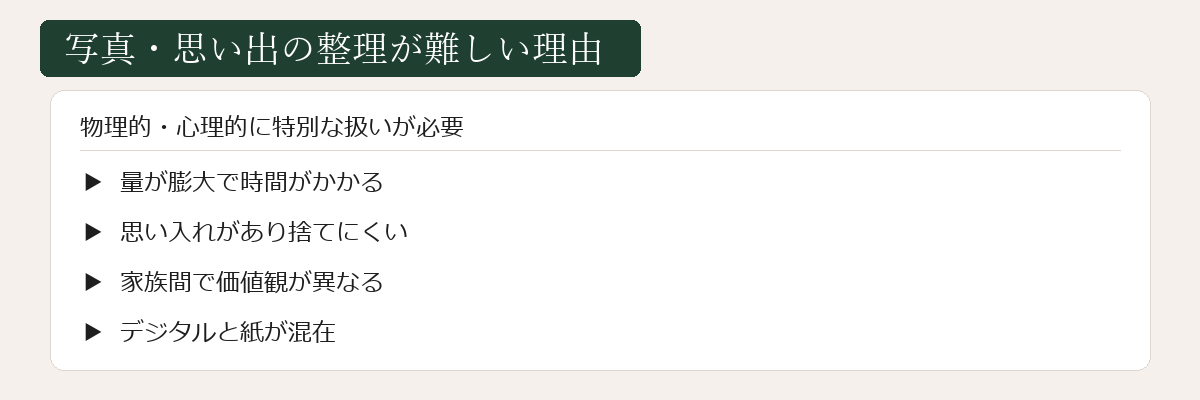This screenshot has height=400, width=1200.
Task: Click the bullet text 量が膨大で時間がかかる
Action: point(251,182)
